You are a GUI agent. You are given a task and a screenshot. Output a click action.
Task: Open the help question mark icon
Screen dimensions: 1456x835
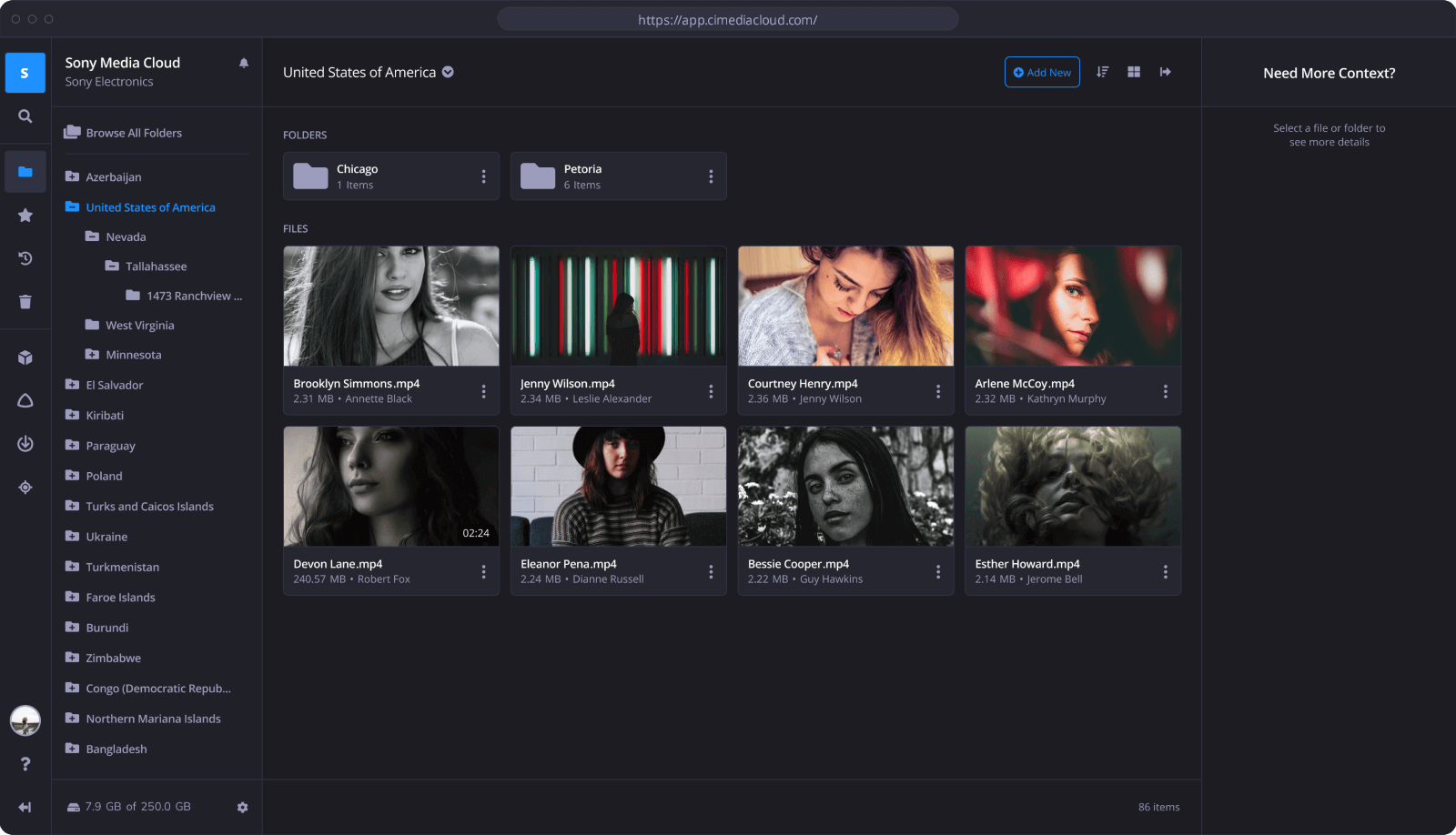pos(25,764)
